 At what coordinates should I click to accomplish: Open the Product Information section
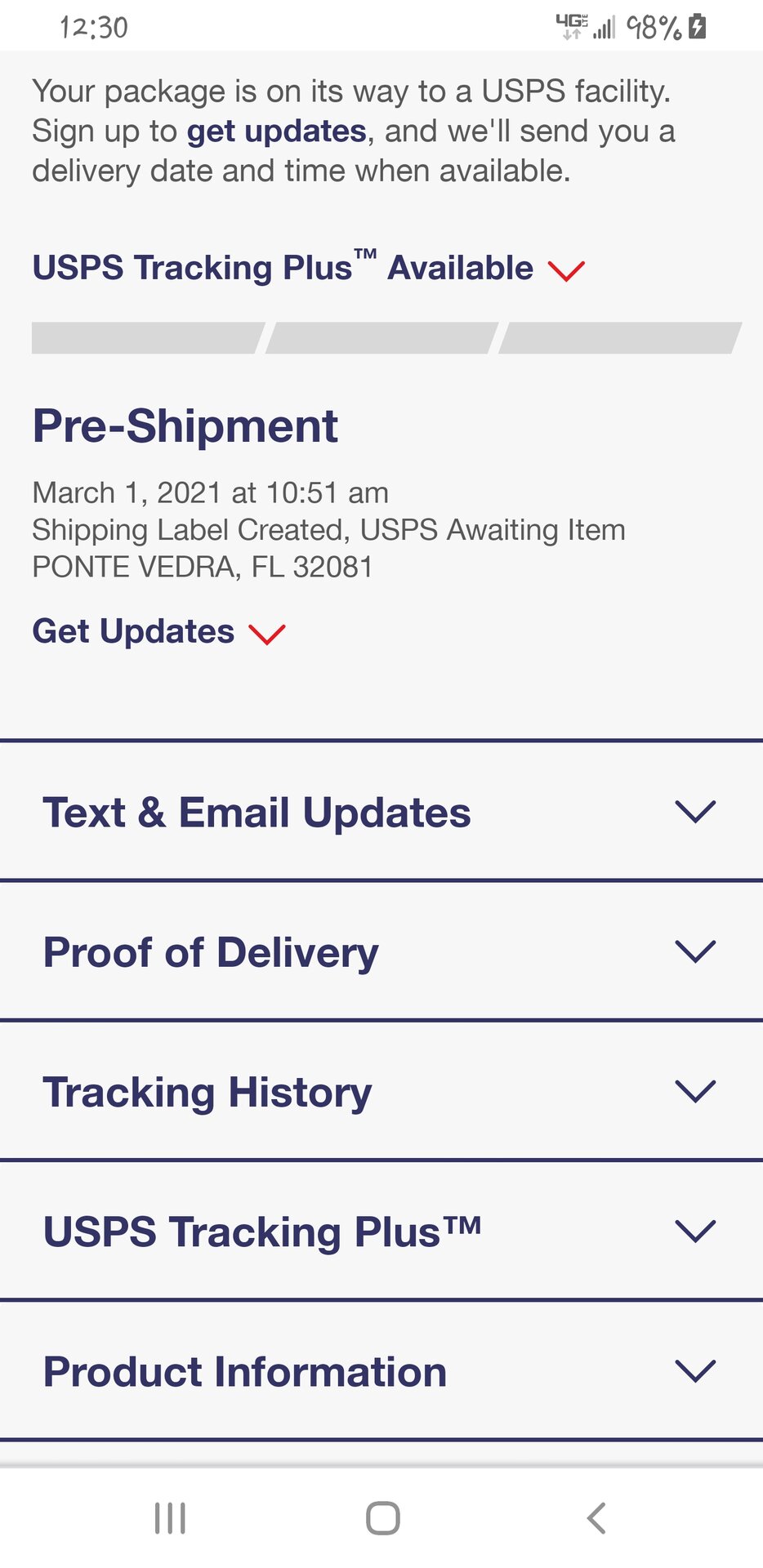pos(245,1371)
